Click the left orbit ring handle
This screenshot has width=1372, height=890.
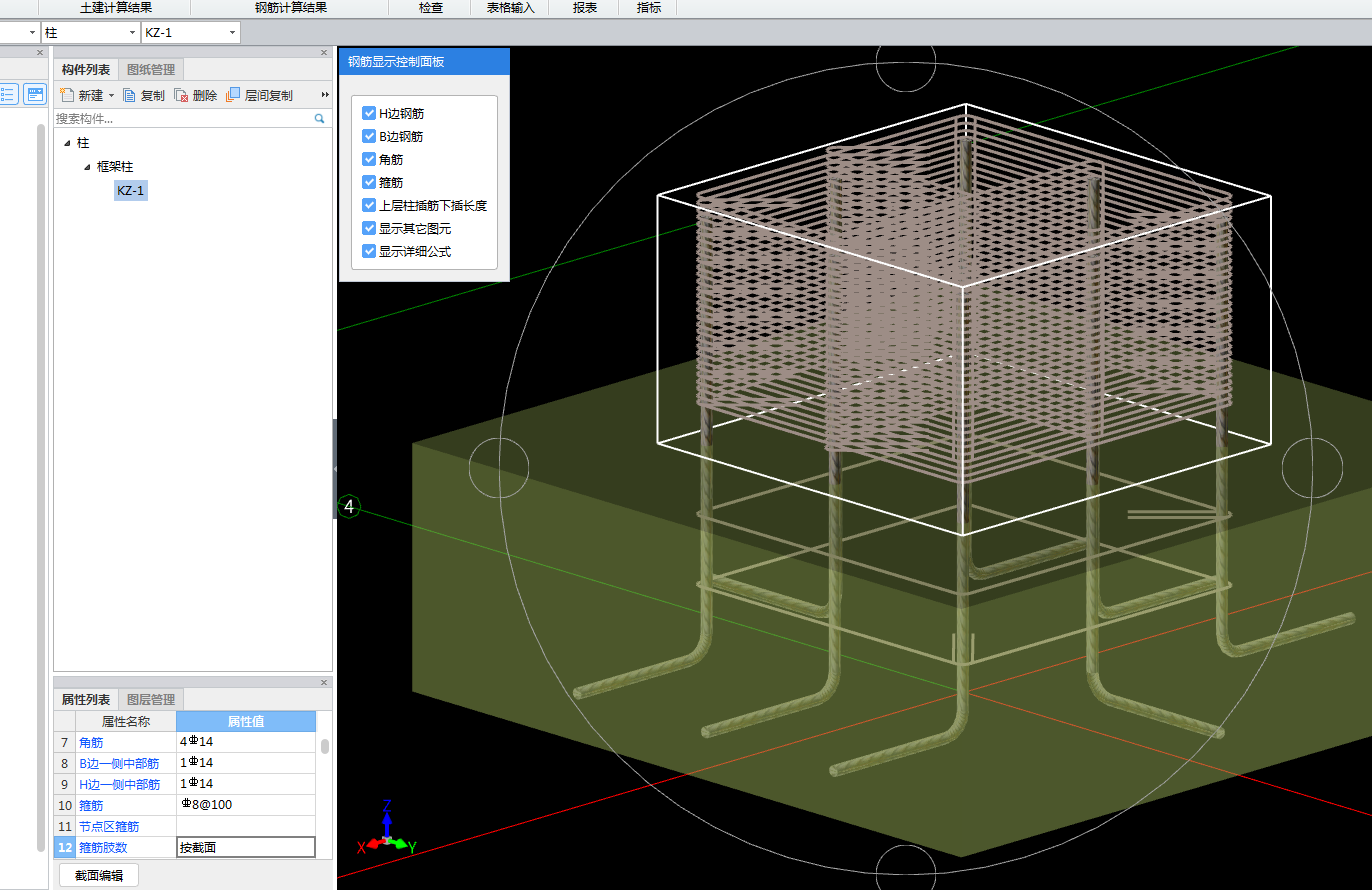point(498,468)
